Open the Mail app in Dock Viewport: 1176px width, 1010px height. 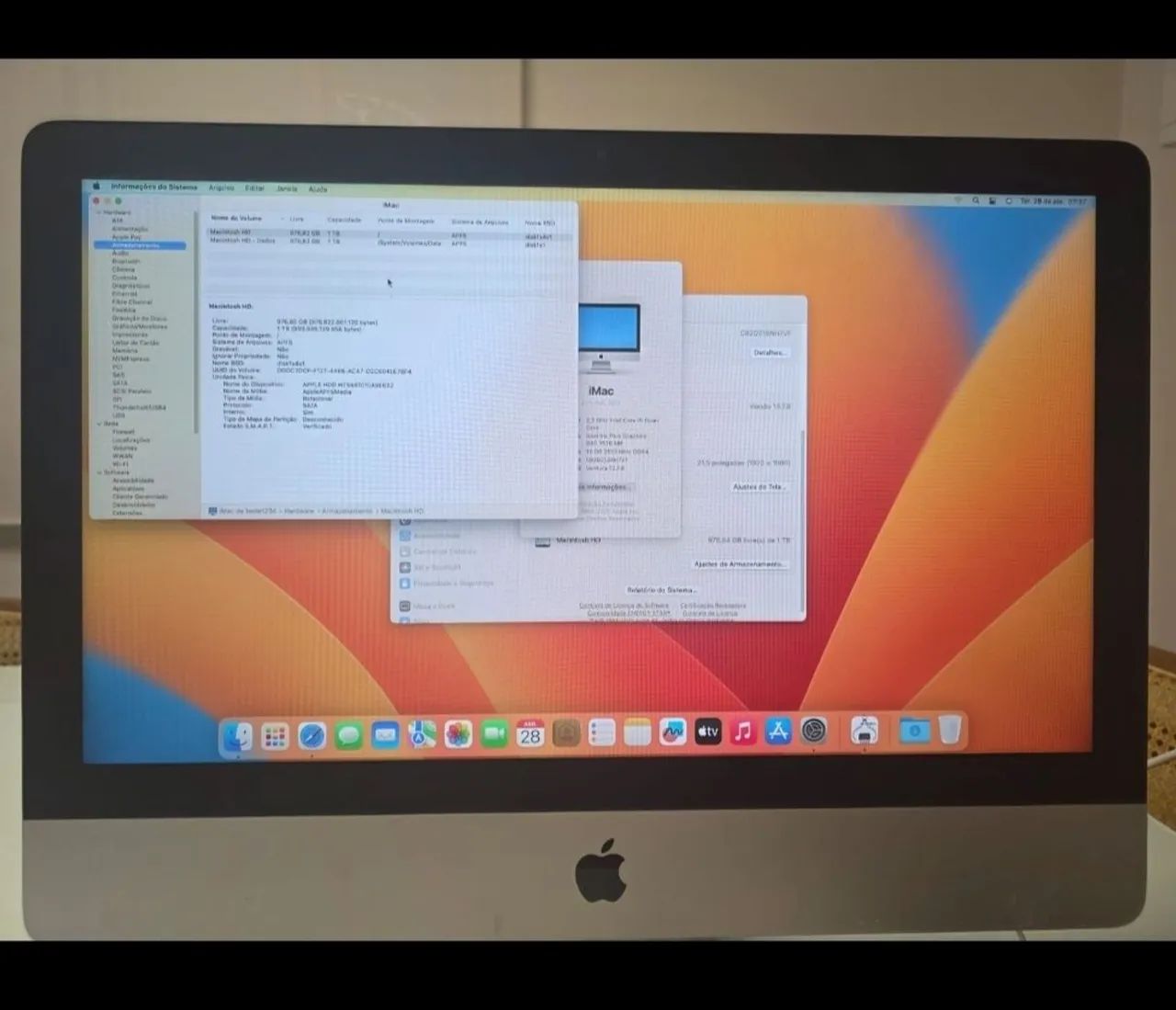(x=385, y=735)
